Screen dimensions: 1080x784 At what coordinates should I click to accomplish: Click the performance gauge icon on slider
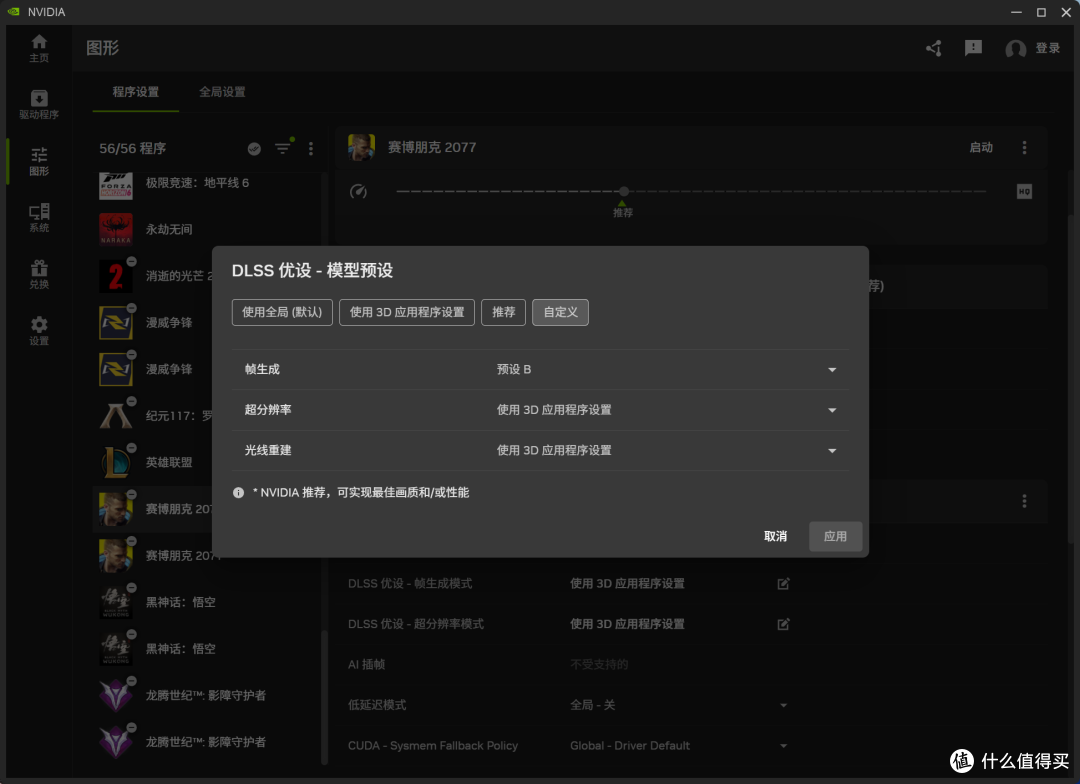[358, 192]
